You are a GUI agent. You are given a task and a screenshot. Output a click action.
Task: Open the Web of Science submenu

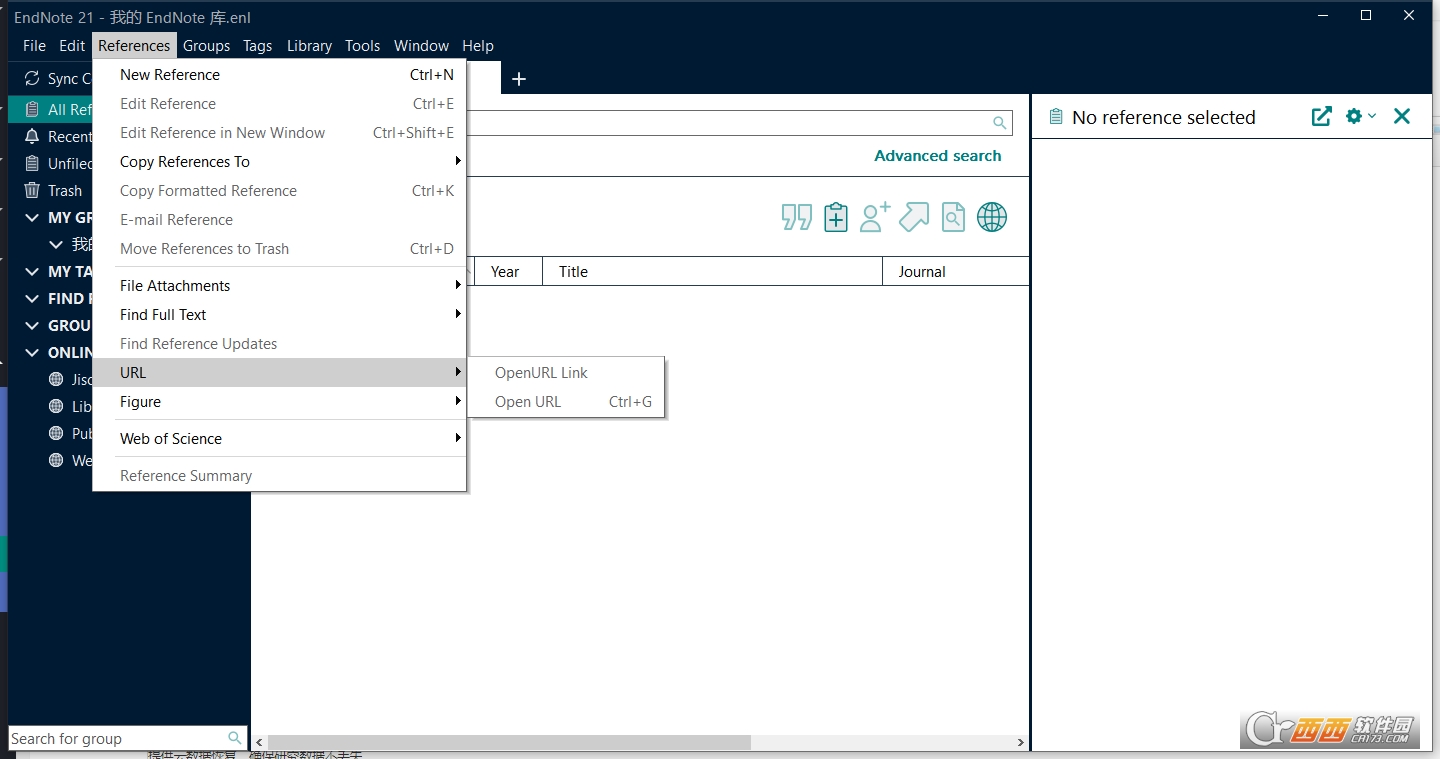279,439
